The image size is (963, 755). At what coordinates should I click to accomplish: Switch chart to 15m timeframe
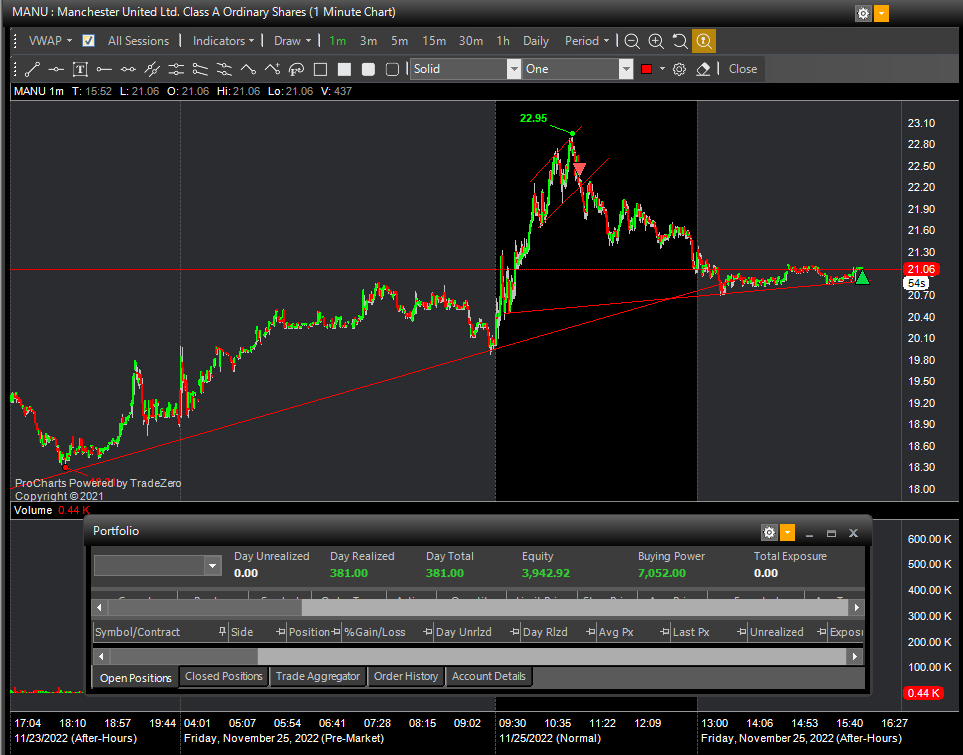434,41
